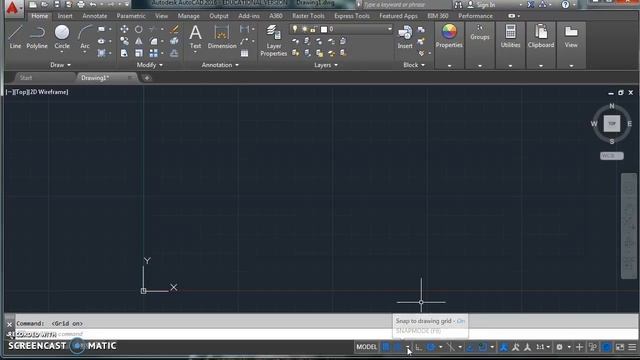640x360 pixels.
Task: Toggle grid display in status bar
Action: (x=386, y=347)
